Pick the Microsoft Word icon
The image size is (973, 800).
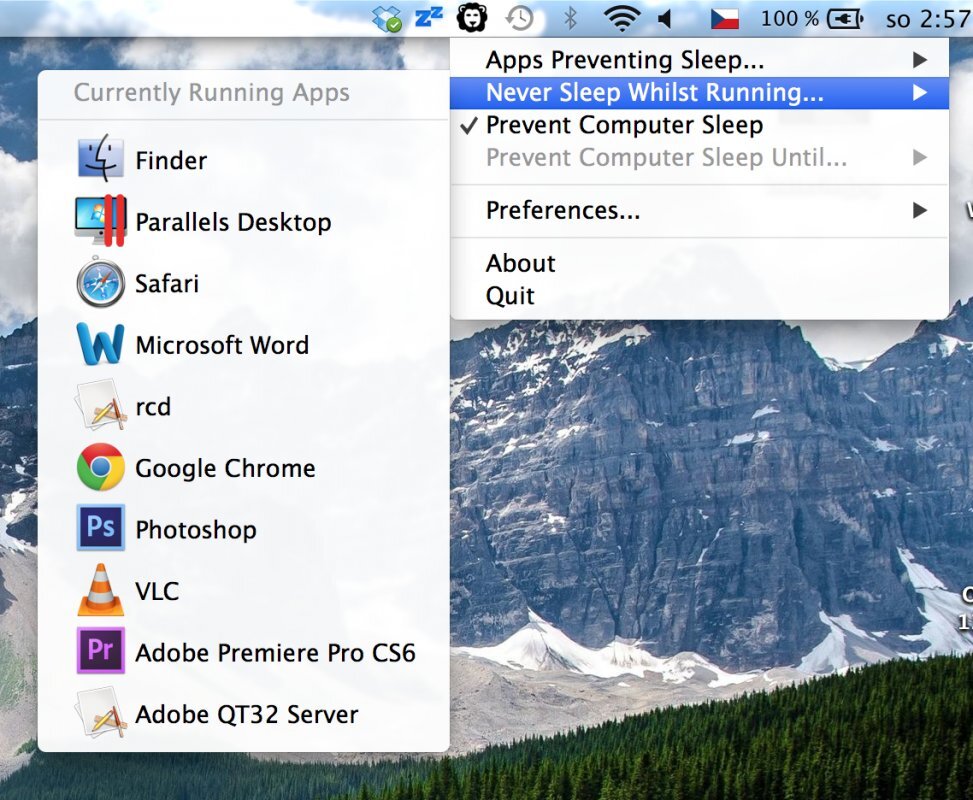[100, 345]
